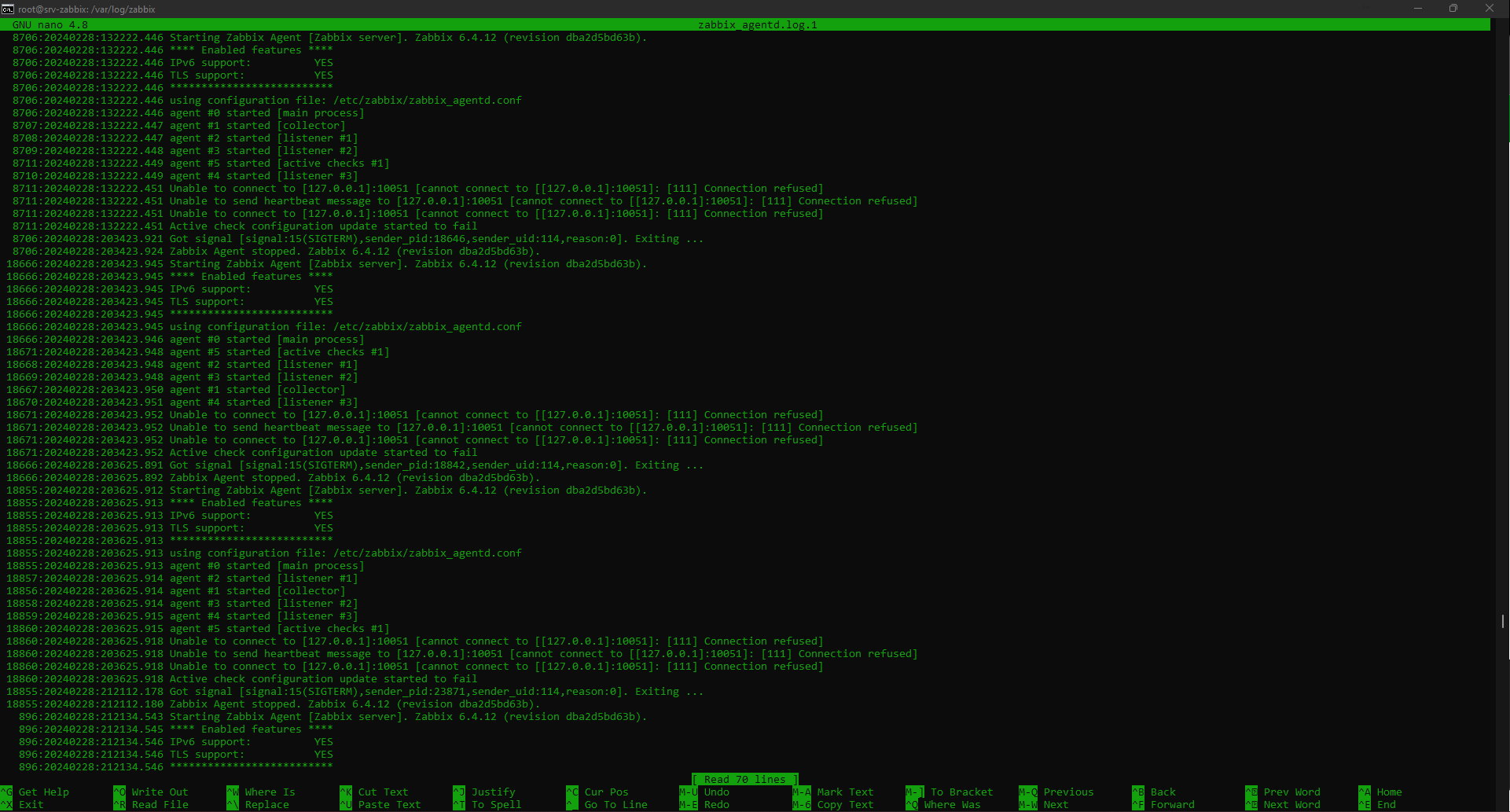This screenshot has width=1510, height=812.
Task: Click the SIGTERM line with sender_pid:23871
Action: click(355, 692)
